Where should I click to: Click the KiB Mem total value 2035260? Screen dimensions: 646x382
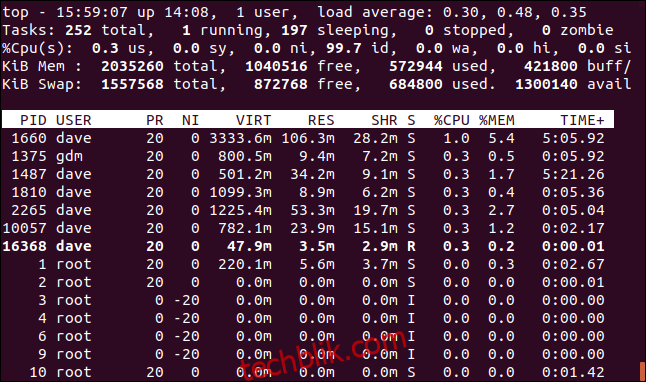132,66
